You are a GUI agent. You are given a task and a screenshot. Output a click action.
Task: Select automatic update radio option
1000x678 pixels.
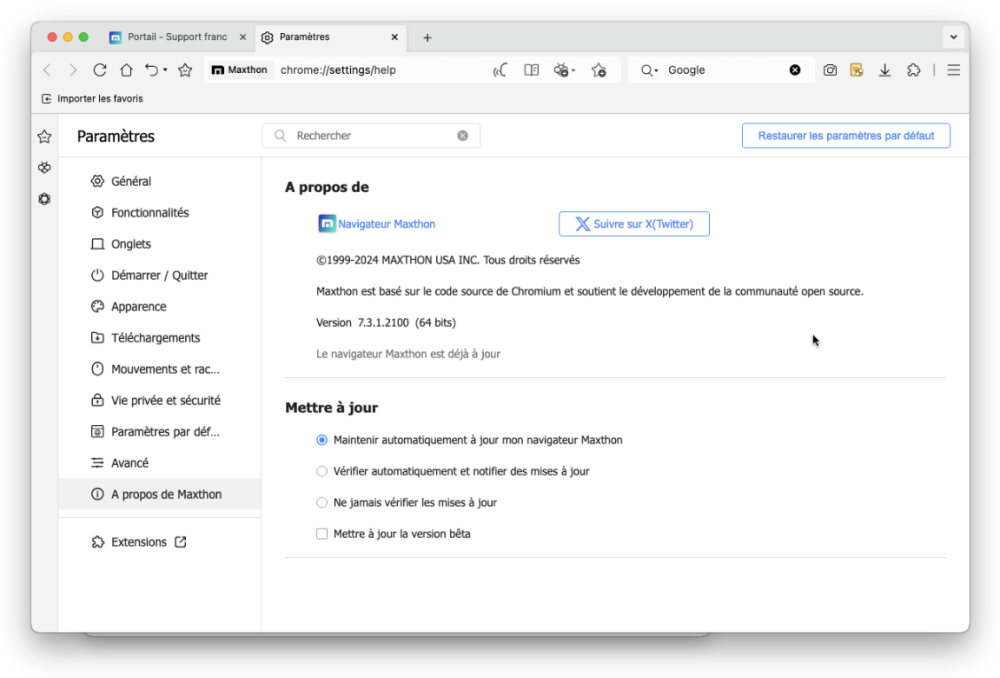322,440
